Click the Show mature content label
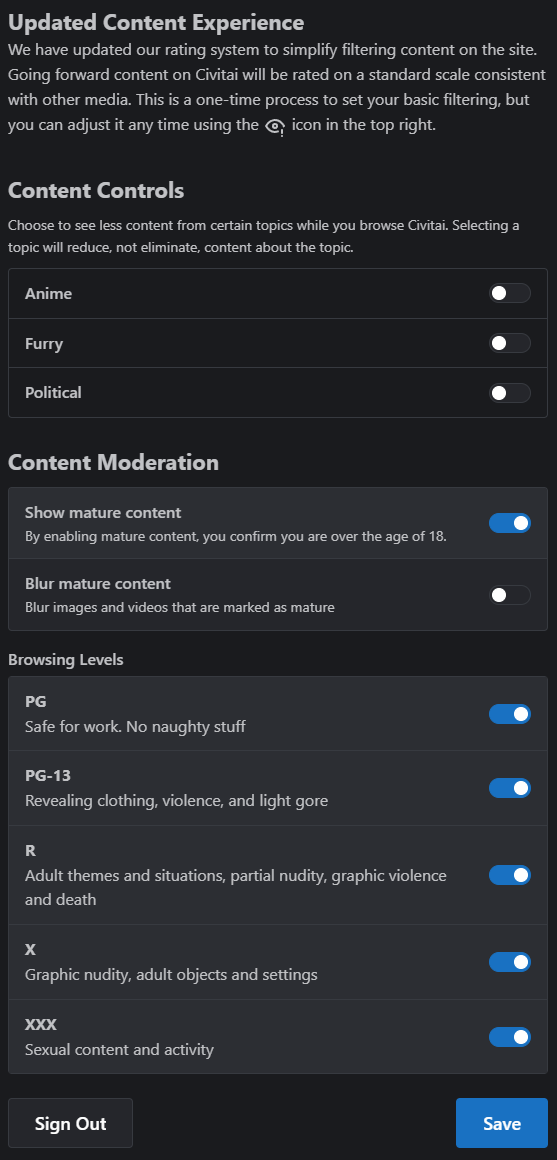 tap(103, 513)
